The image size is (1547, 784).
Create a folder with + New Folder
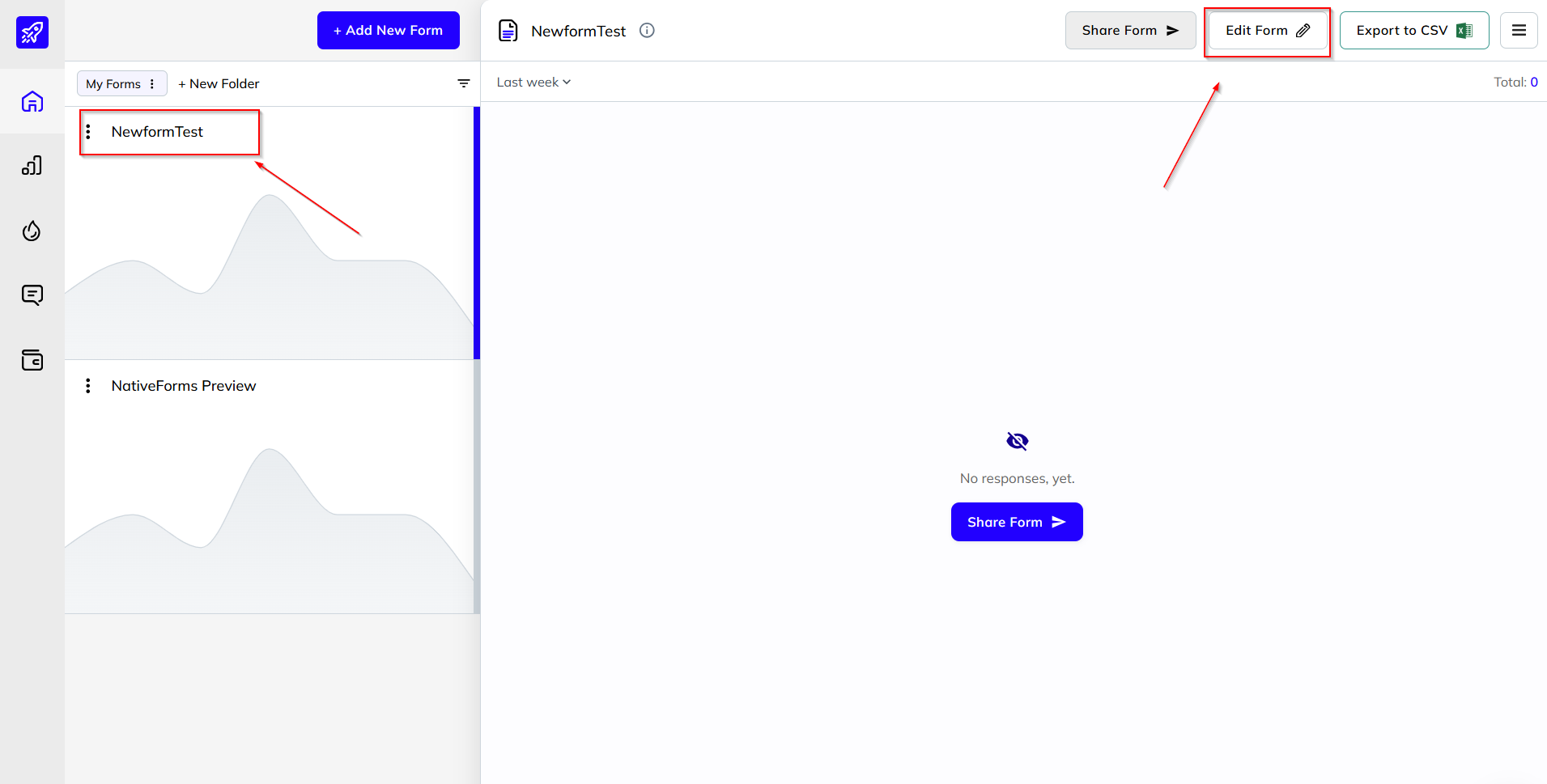pos(219,83)
